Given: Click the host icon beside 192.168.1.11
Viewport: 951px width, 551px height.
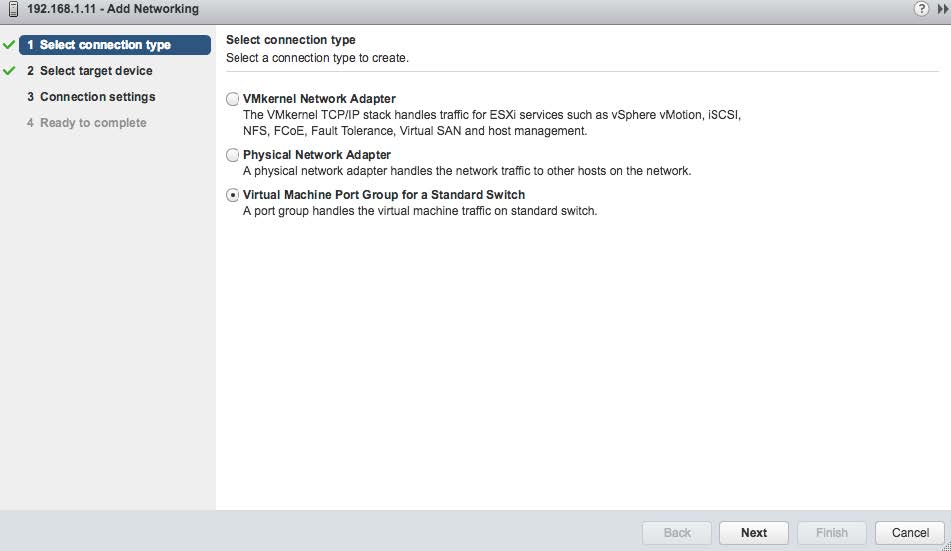Looking at the screenshot, I should click(x=12, y=9).
